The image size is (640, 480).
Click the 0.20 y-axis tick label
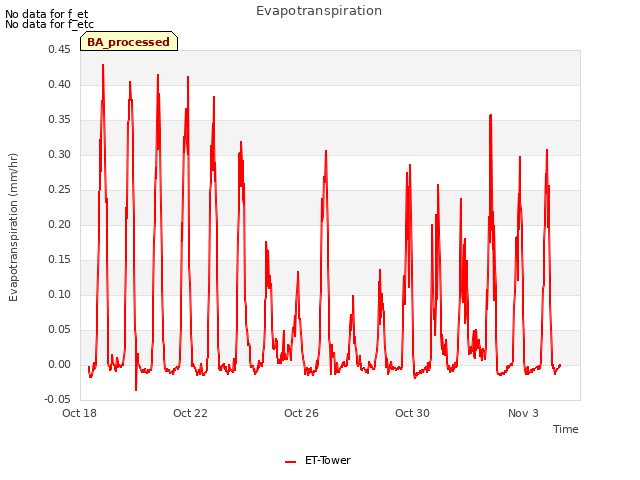point(59,224)
